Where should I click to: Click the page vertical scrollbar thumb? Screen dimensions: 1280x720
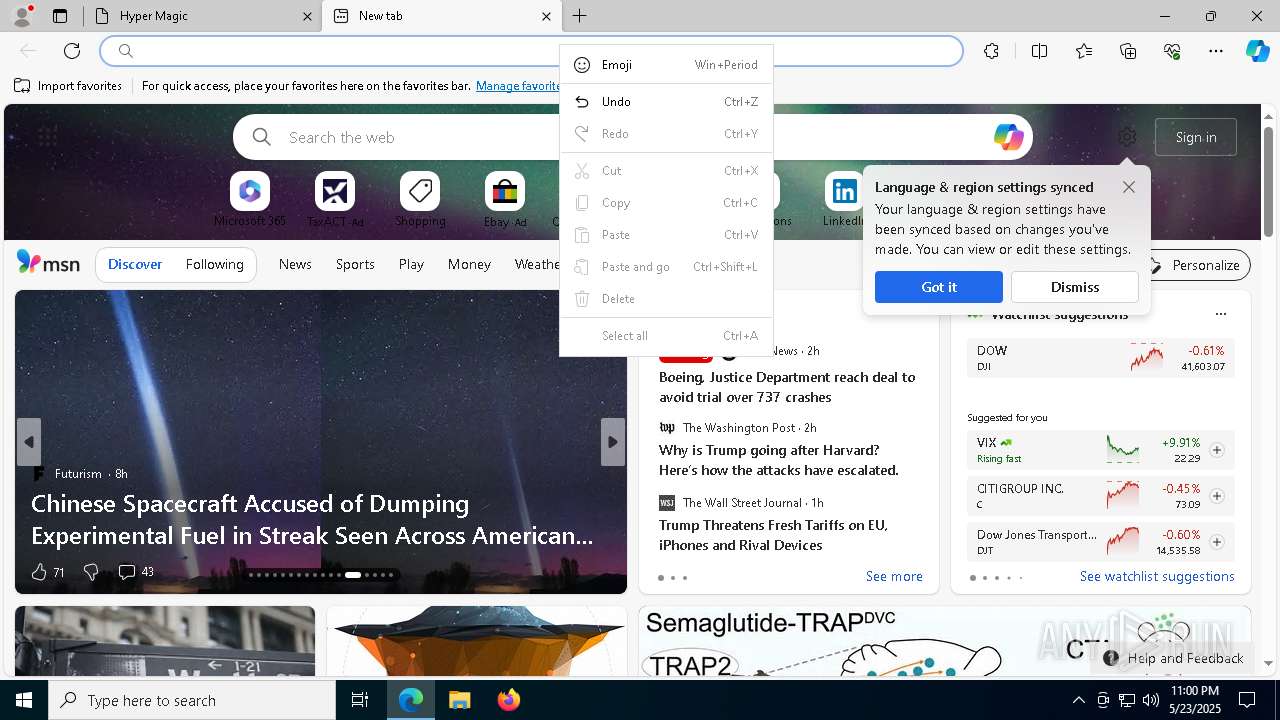(x=1268, y=180)
